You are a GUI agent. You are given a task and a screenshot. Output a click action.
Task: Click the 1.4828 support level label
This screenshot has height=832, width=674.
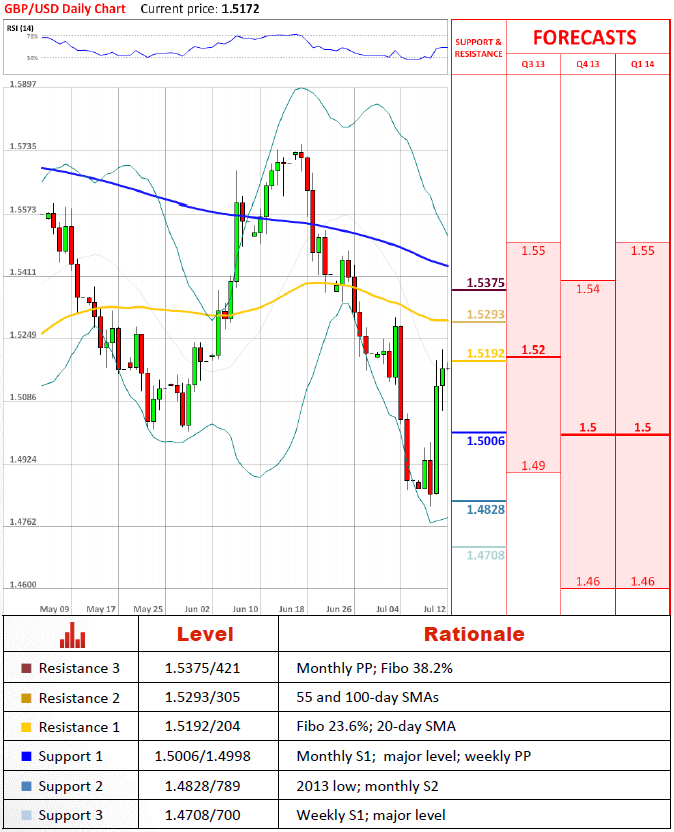[485, 510]
